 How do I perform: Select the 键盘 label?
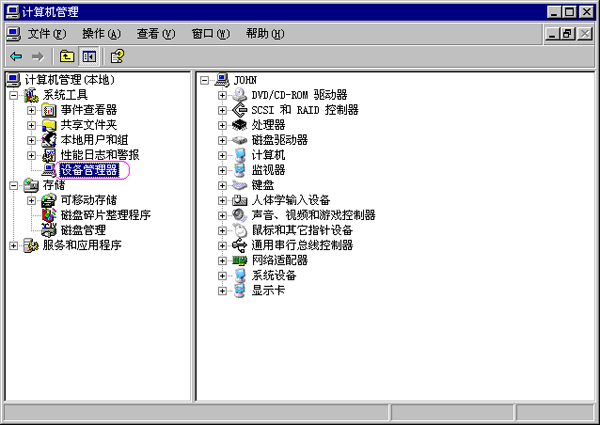(262, 185)
